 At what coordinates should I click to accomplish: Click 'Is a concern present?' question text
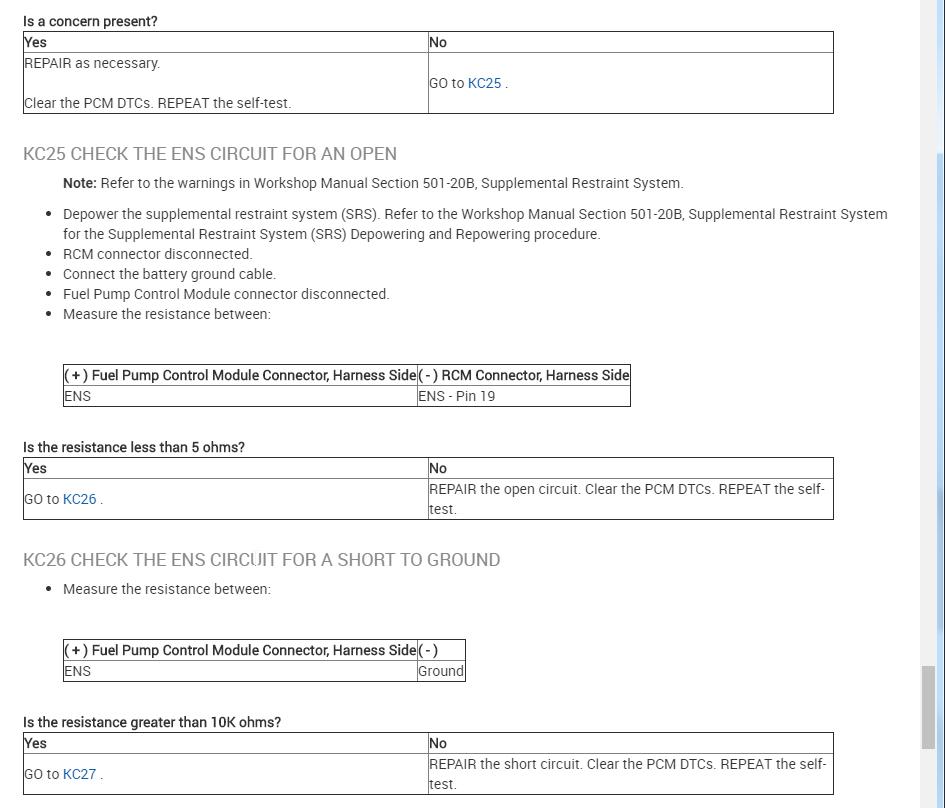coord(90,21)
